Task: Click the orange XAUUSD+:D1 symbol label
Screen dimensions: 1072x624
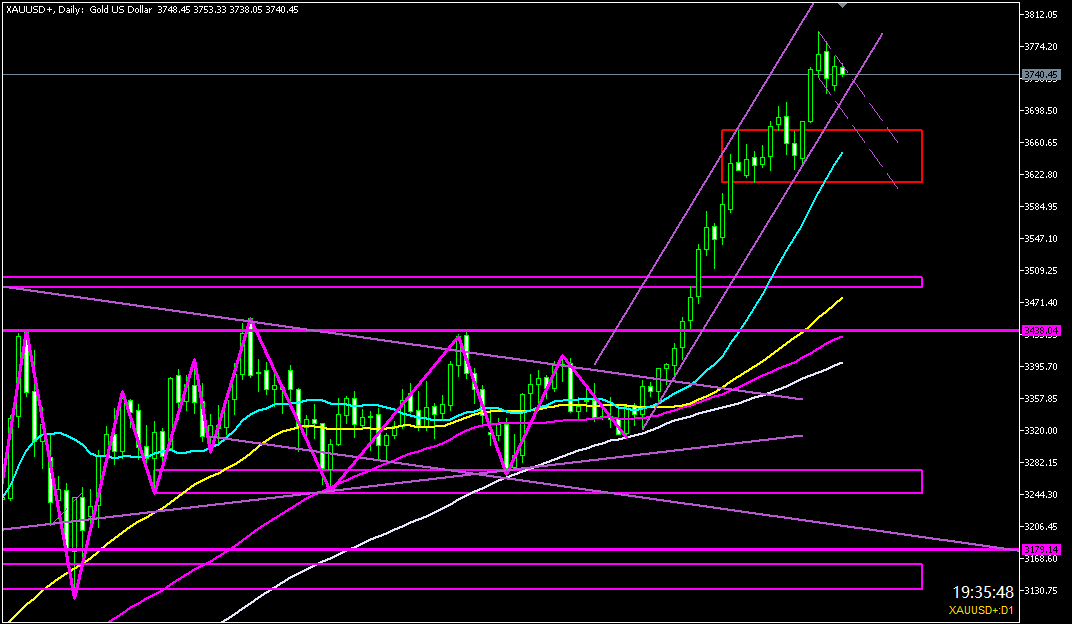Action: (x=984, y=609)
